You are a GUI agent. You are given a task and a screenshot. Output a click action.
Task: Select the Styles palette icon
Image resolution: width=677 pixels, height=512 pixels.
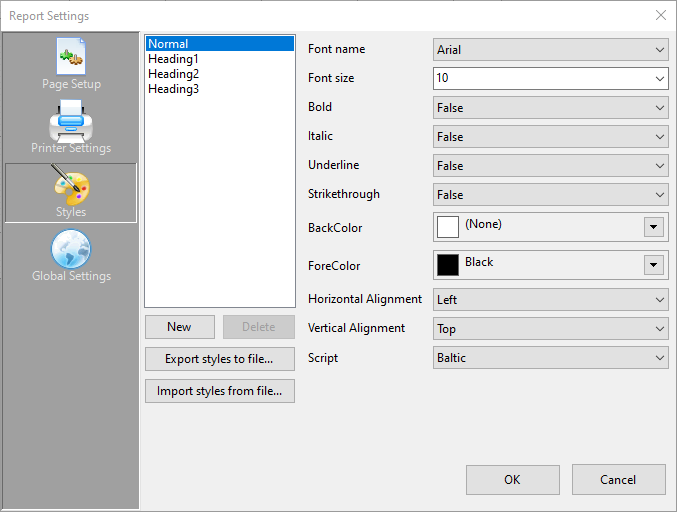coord(71,185)
